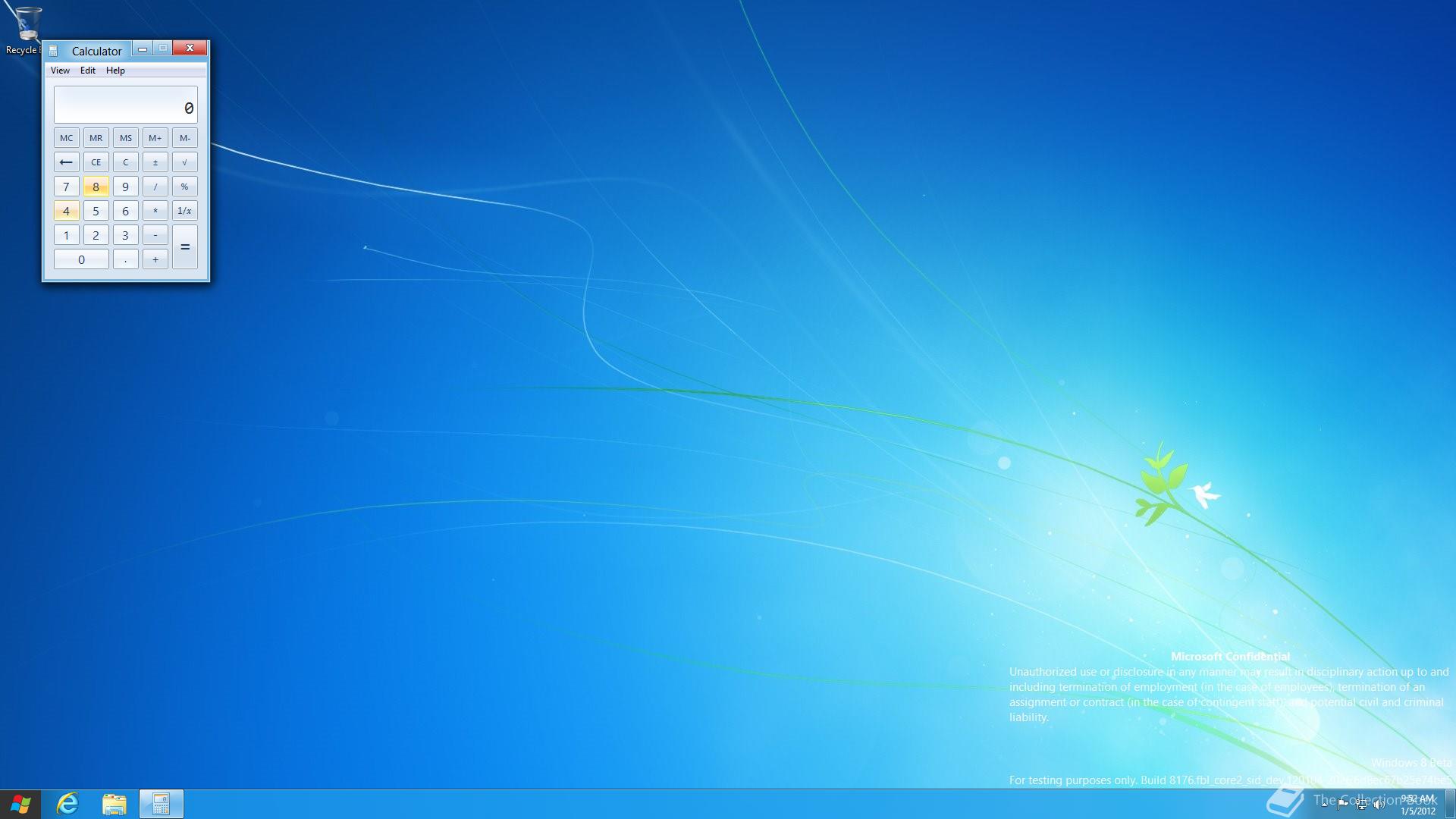Click the plus button
1456x819 pixels.
click(155, 259)
